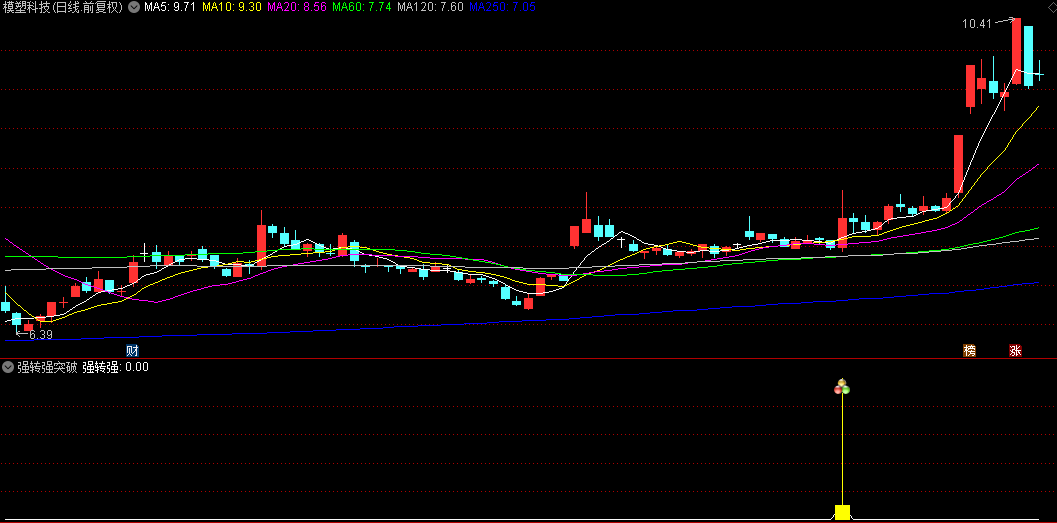Select the MA250: 7.05 label
The image size is (1057, 523).
[x=502, y=7]
